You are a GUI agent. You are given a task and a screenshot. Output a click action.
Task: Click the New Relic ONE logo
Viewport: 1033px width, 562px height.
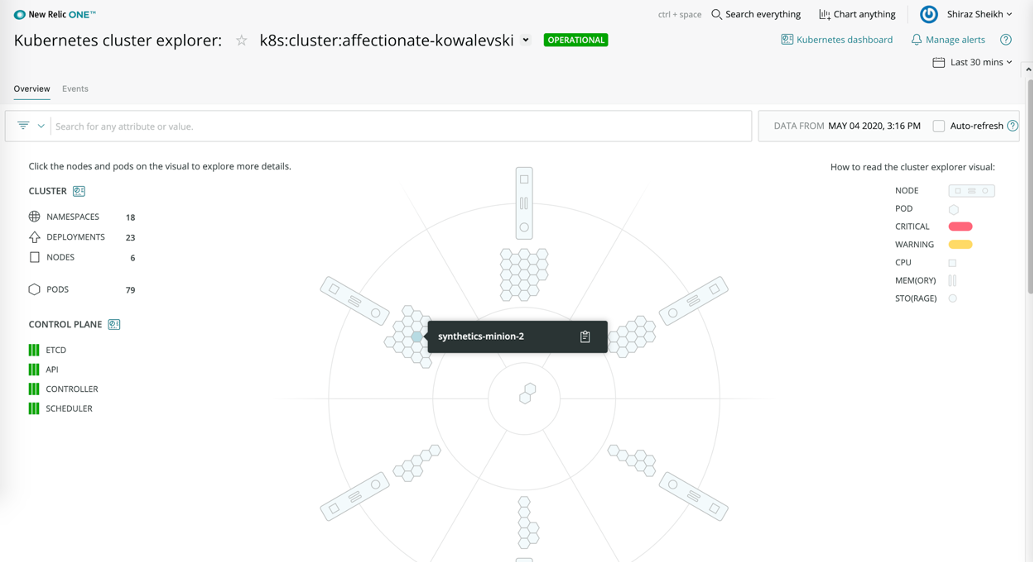pos(55,14)
